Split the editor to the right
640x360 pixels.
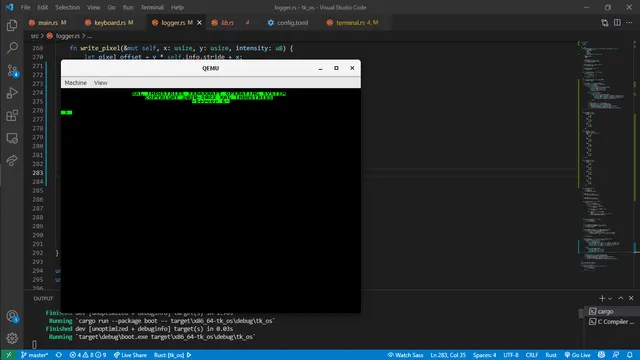(x=617, y=23)
